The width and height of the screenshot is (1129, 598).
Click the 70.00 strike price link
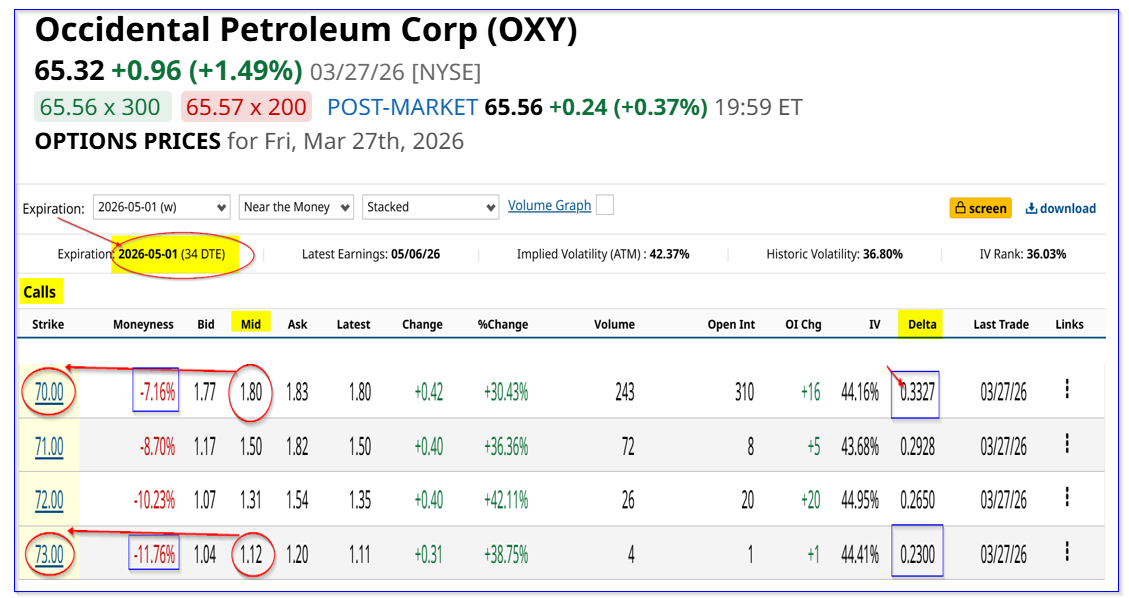pos(49,391)
